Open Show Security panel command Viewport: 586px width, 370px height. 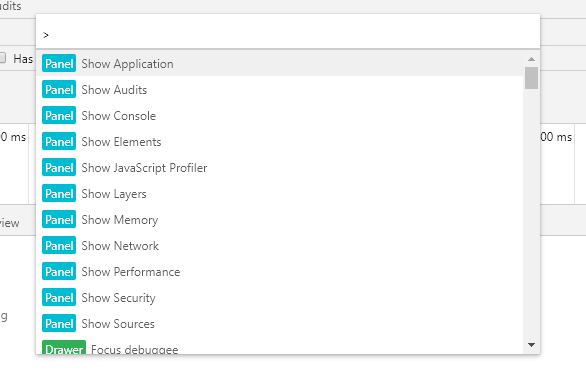coord(280,297)
